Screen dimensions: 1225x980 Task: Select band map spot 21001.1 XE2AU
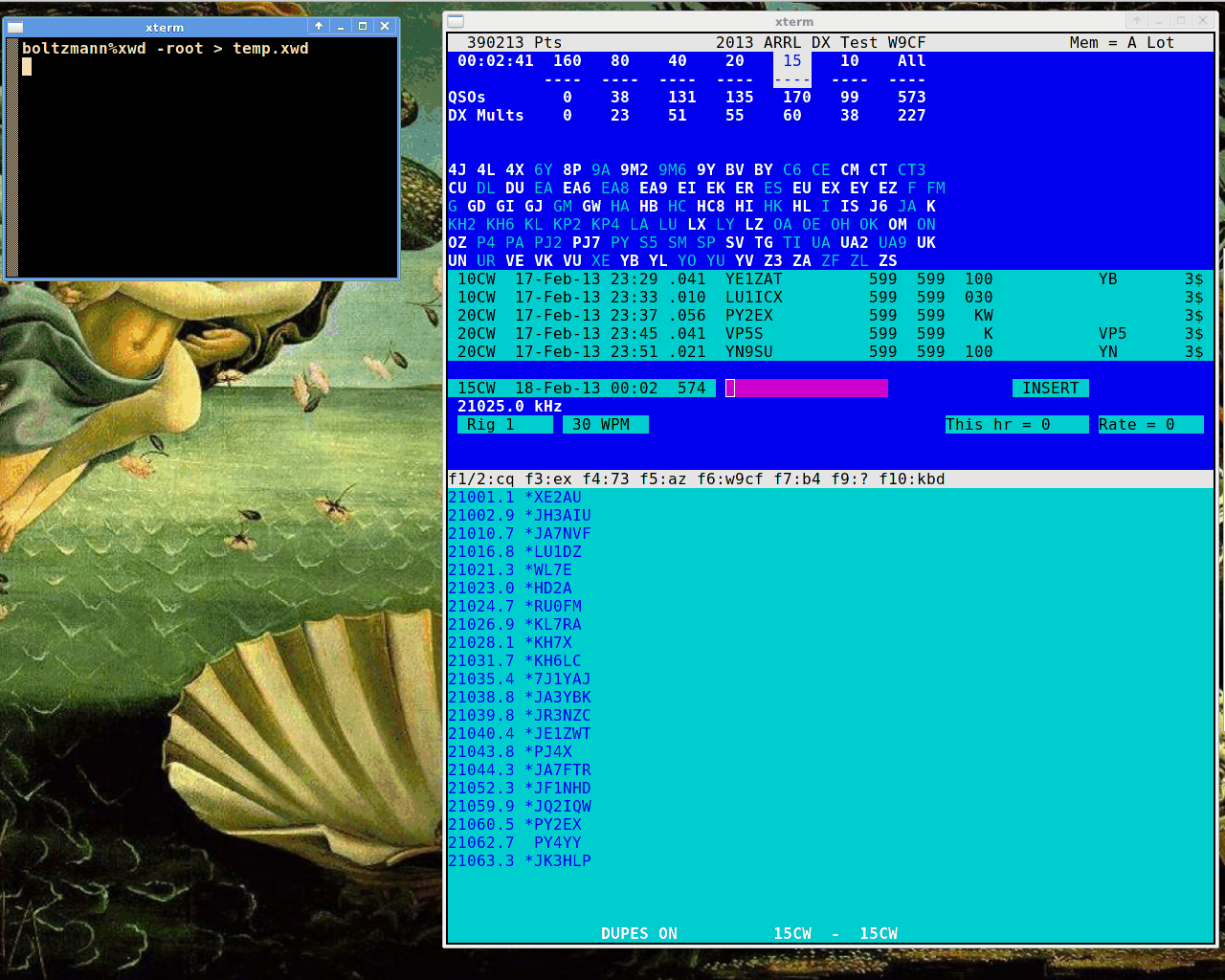[515, 498]
